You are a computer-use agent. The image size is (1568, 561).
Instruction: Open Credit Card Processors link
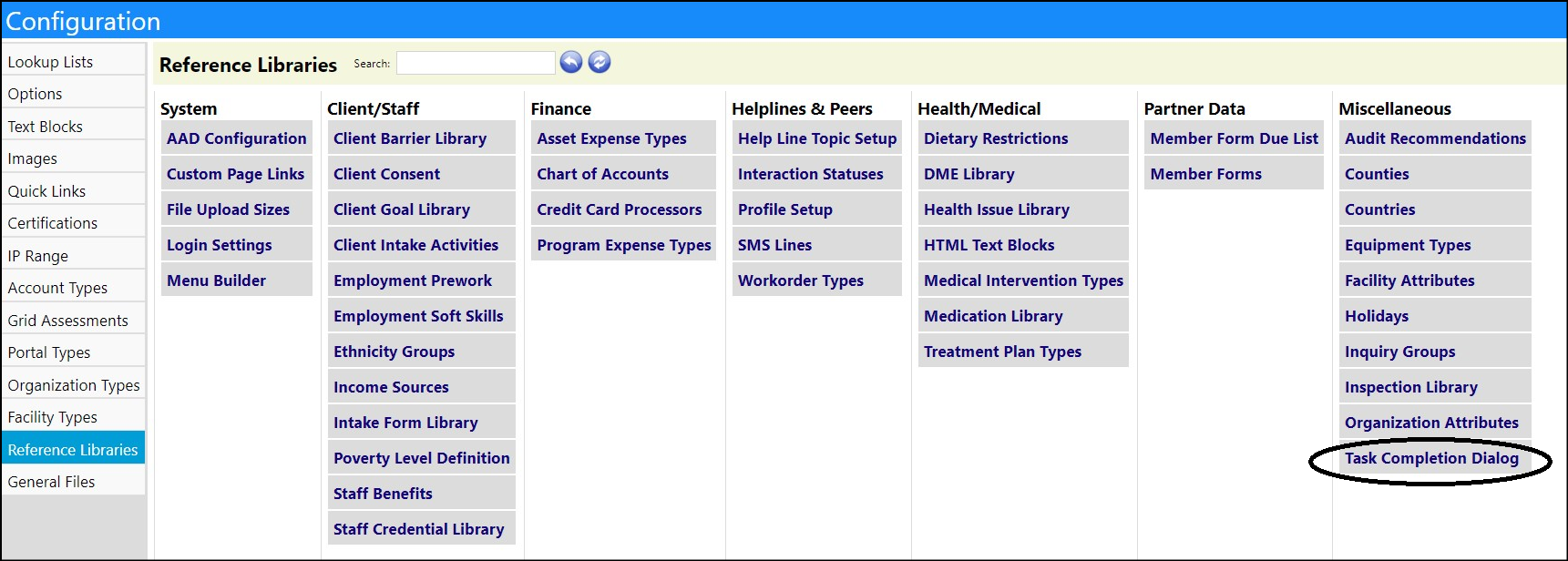pyautogui.click(x=624, y=209)
